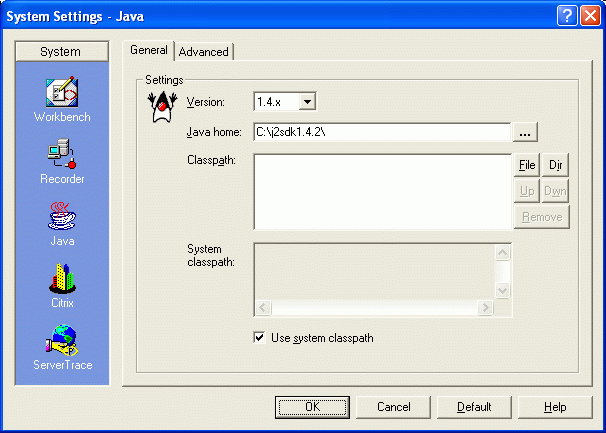The height and width of the screenshot is (433, 606).
Task: Toggle Use system classpath checkbox
Action: 260,338
